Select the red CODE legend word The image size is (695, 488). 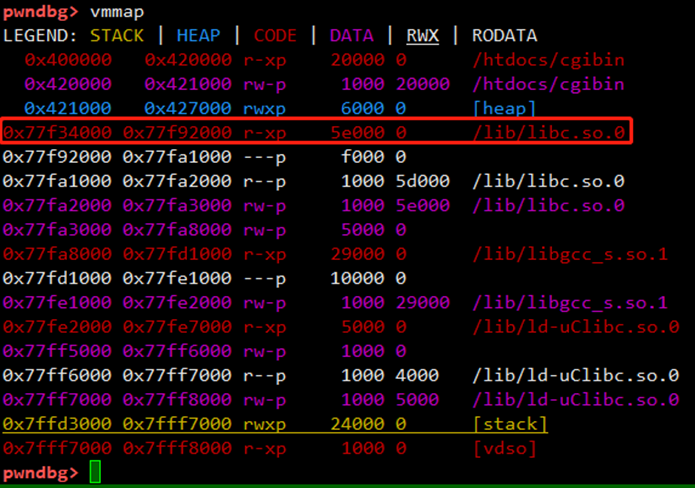coord(275,35)
